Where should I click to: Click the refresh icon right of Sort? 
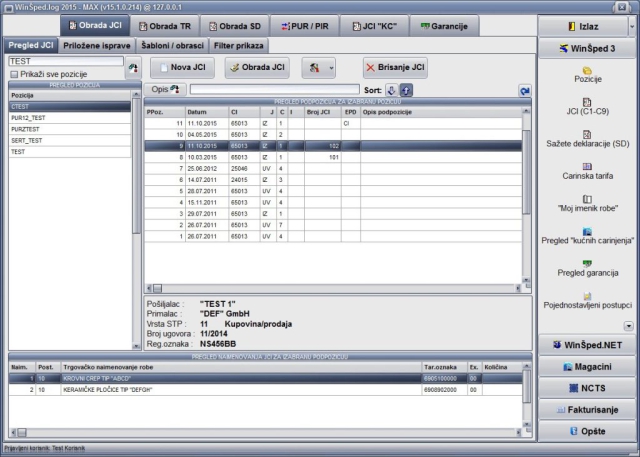pyautogui.click(x=525, y=91)
